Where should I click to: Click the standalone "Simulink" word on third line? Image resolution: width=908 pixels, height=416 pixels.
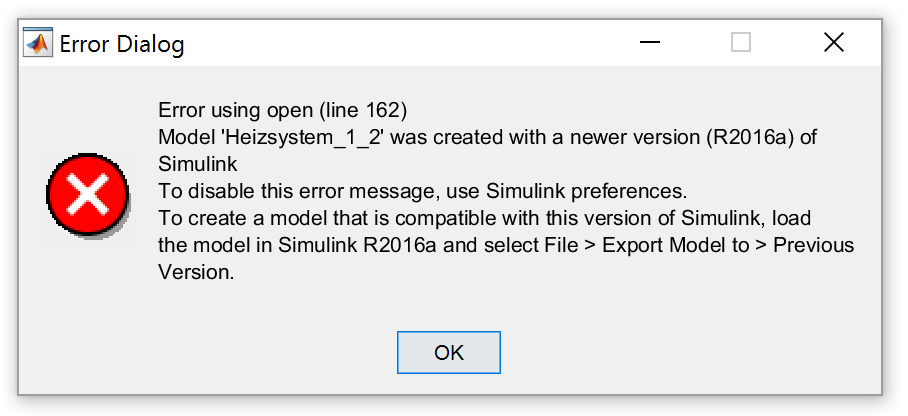point(197,164)
